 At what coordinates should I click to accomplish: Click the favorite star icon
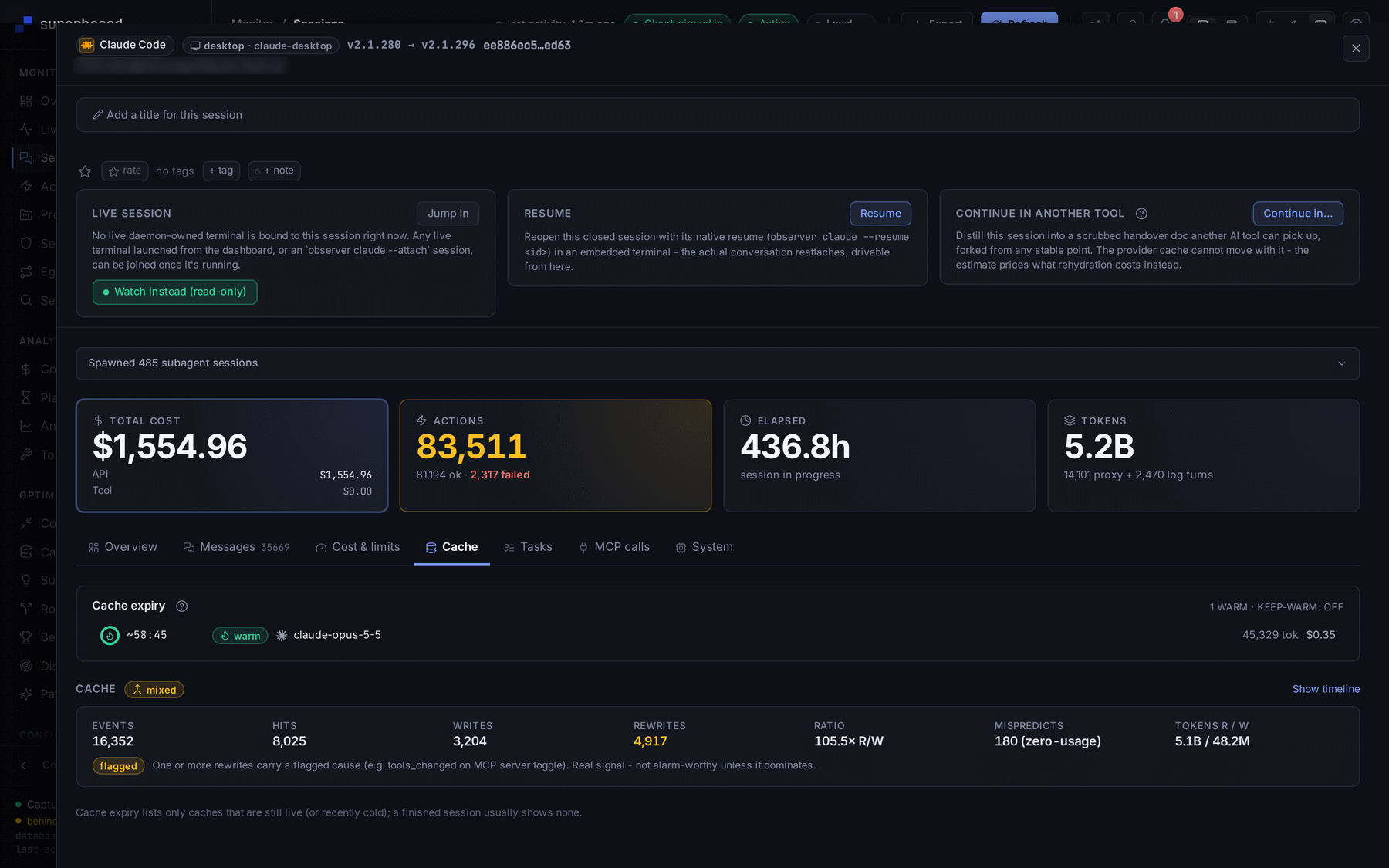[x=85, y=171]
